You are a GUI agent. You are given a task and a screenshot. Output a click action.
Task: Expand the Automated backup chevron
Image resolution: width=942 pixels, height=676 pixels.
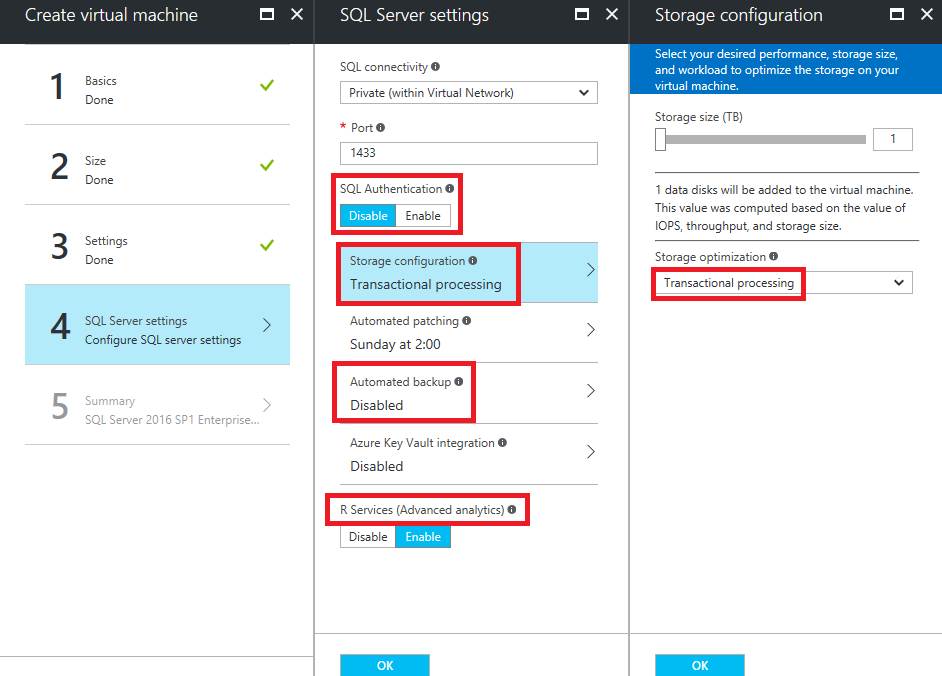point(591,391)
